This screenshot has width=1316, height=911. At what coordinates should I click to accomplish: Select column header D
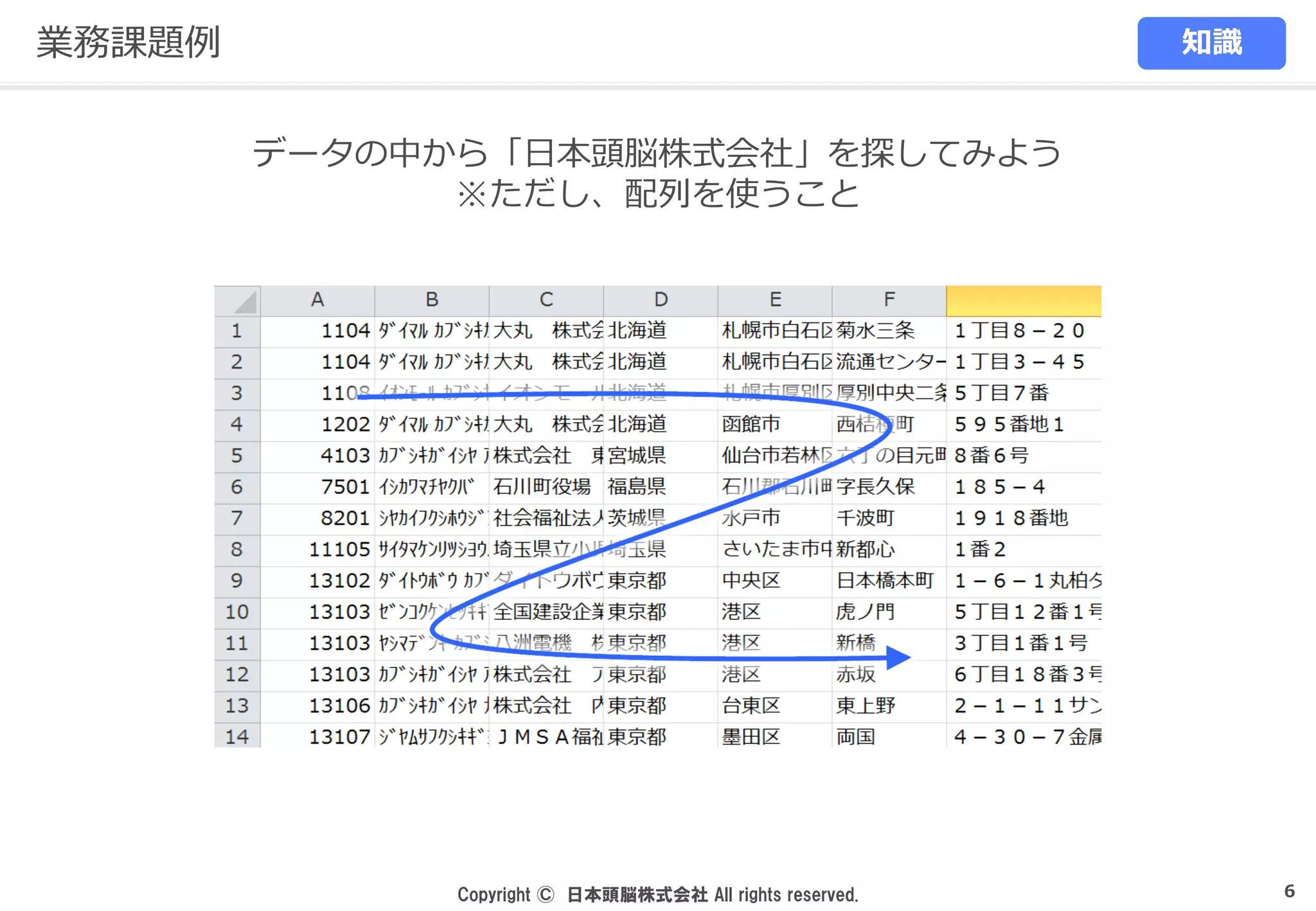661,301
